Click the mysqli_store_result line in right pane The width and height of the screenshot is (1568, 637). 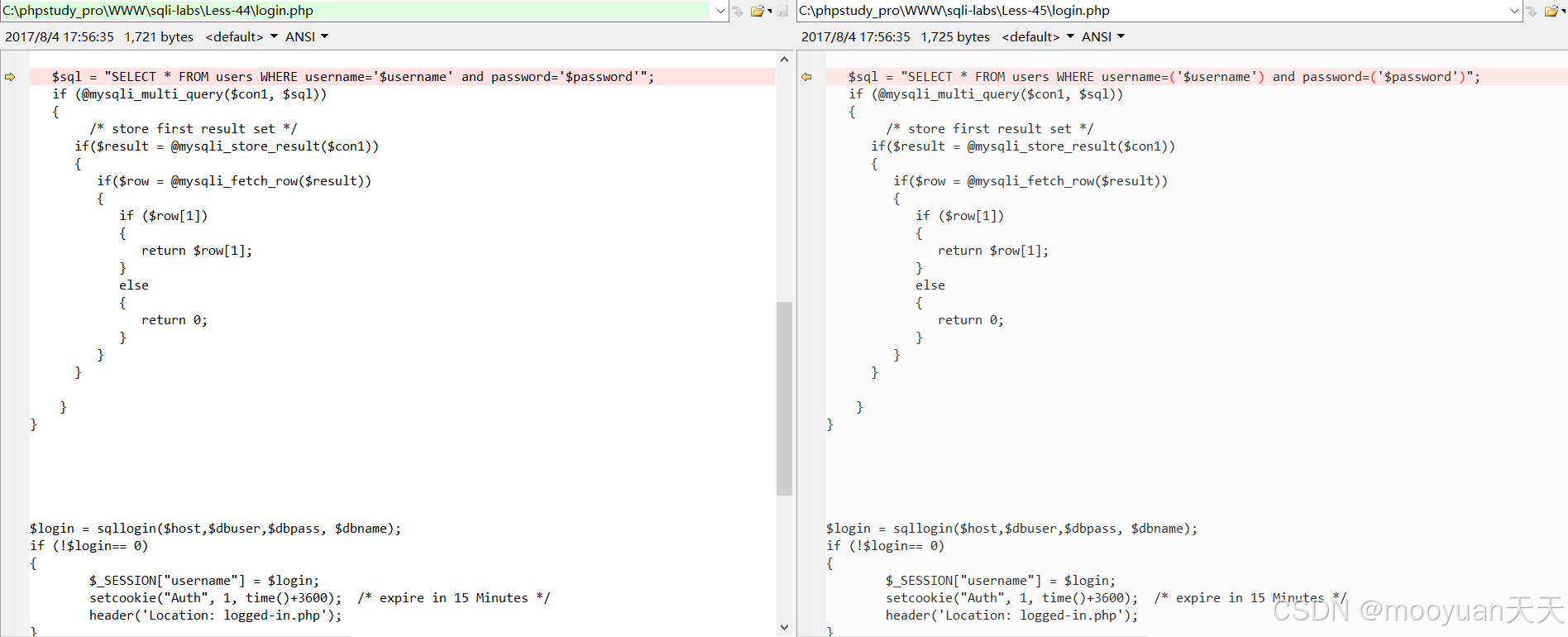[x=1023, y=146]
